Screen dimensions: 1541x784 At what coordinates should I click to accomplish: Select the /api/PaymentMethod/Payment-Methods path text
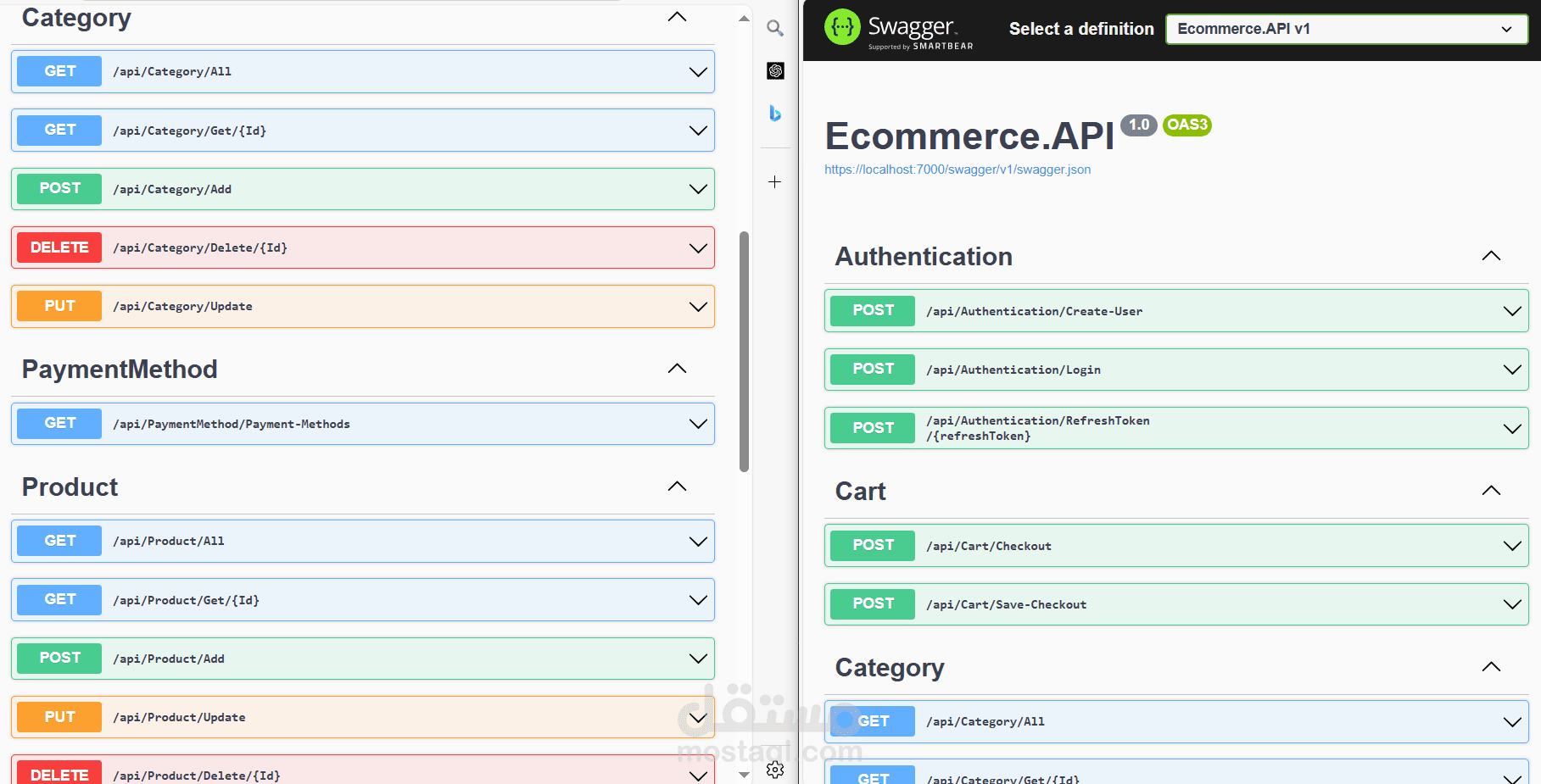pos(232,424)
